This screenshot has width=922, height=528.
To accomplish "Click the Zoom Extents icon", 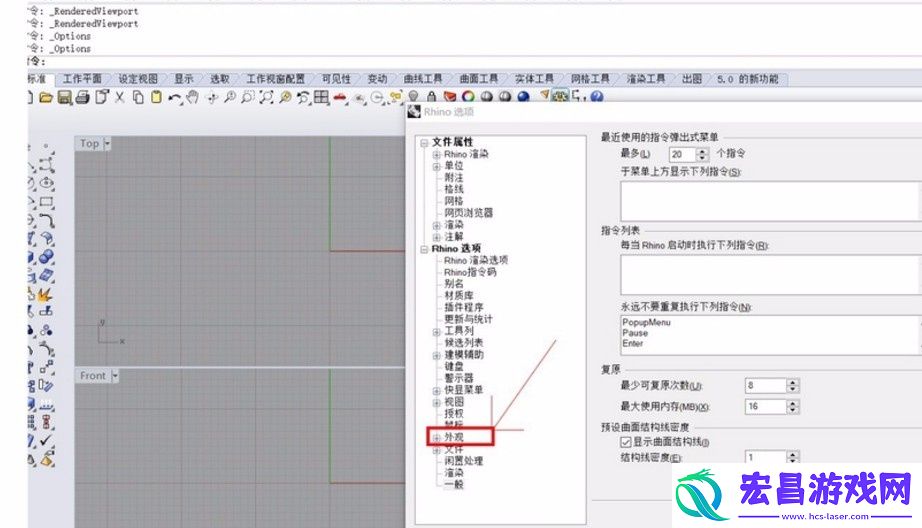I will click(266, 97).
